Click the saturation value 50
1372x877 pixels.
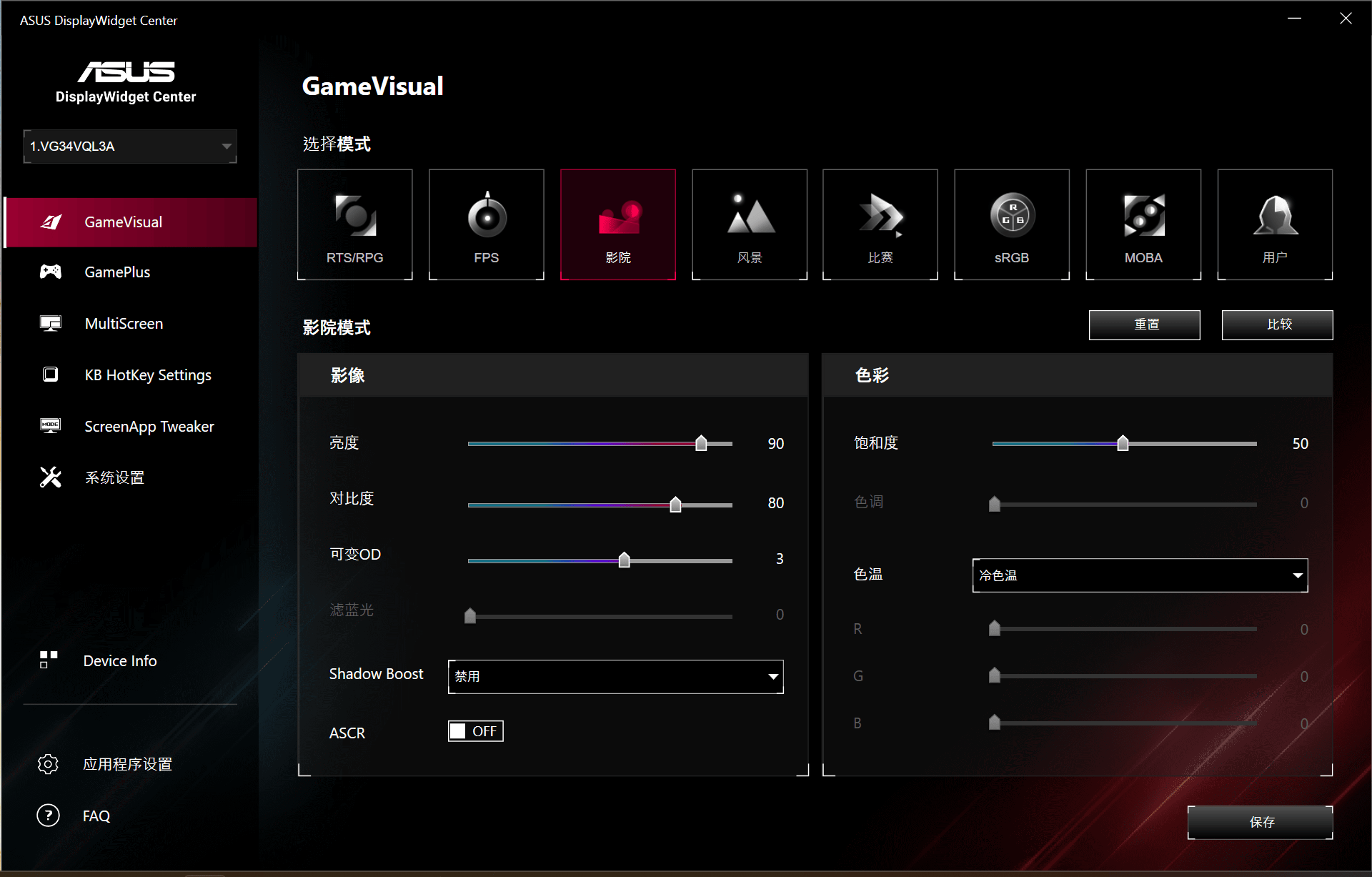click(1301, 444)
